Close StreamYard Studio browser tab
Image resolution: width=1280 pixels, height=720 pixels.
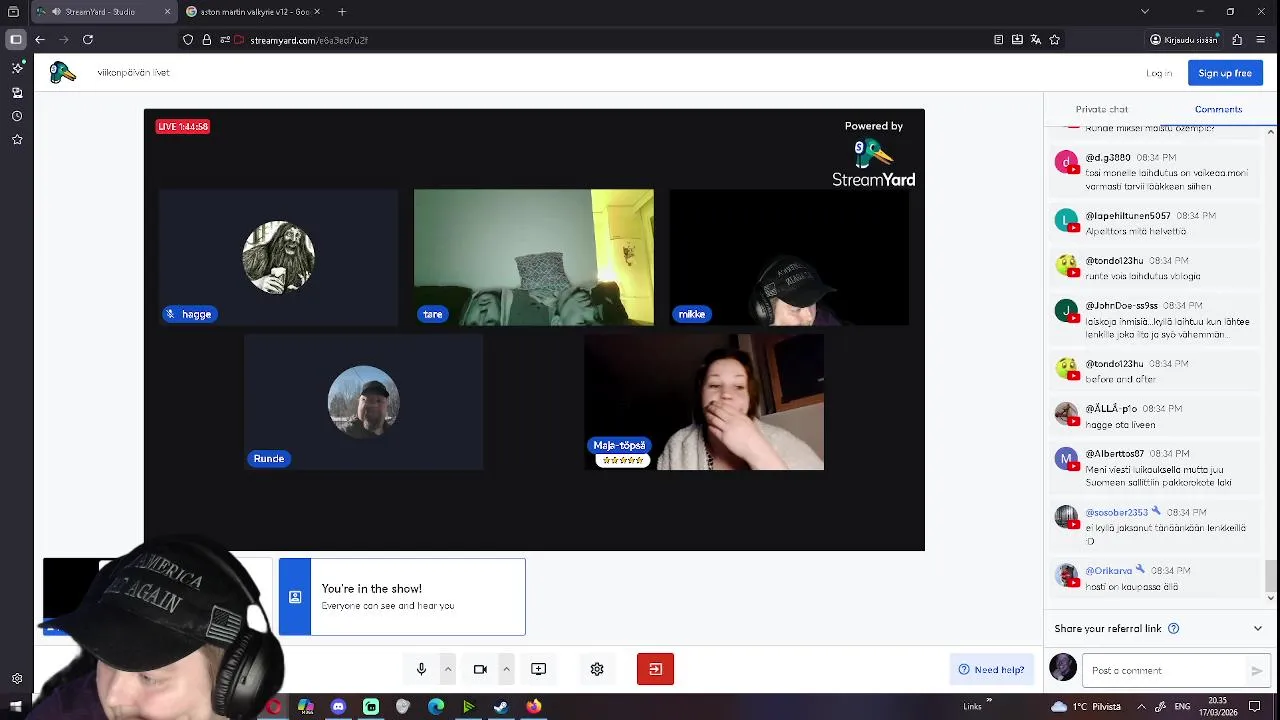pyautogui.click(x=167, y=12)
